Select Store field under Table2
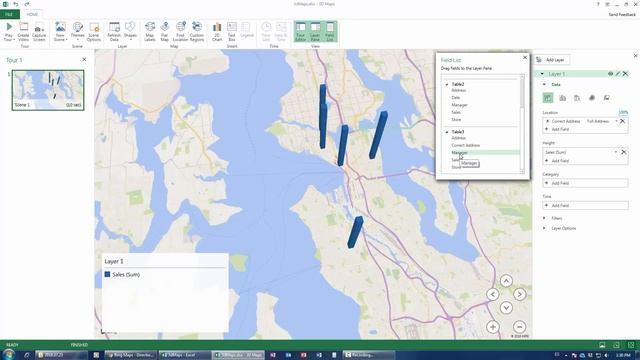Screen dimensions: 640x360 456,120
